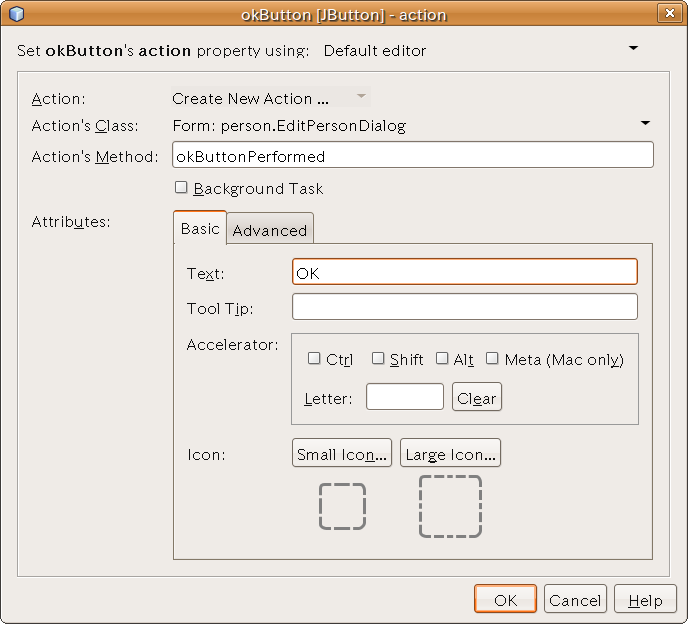Open the Default editor dropdown
The width and height of the screenshot is (688, 624).
[633, 49]
